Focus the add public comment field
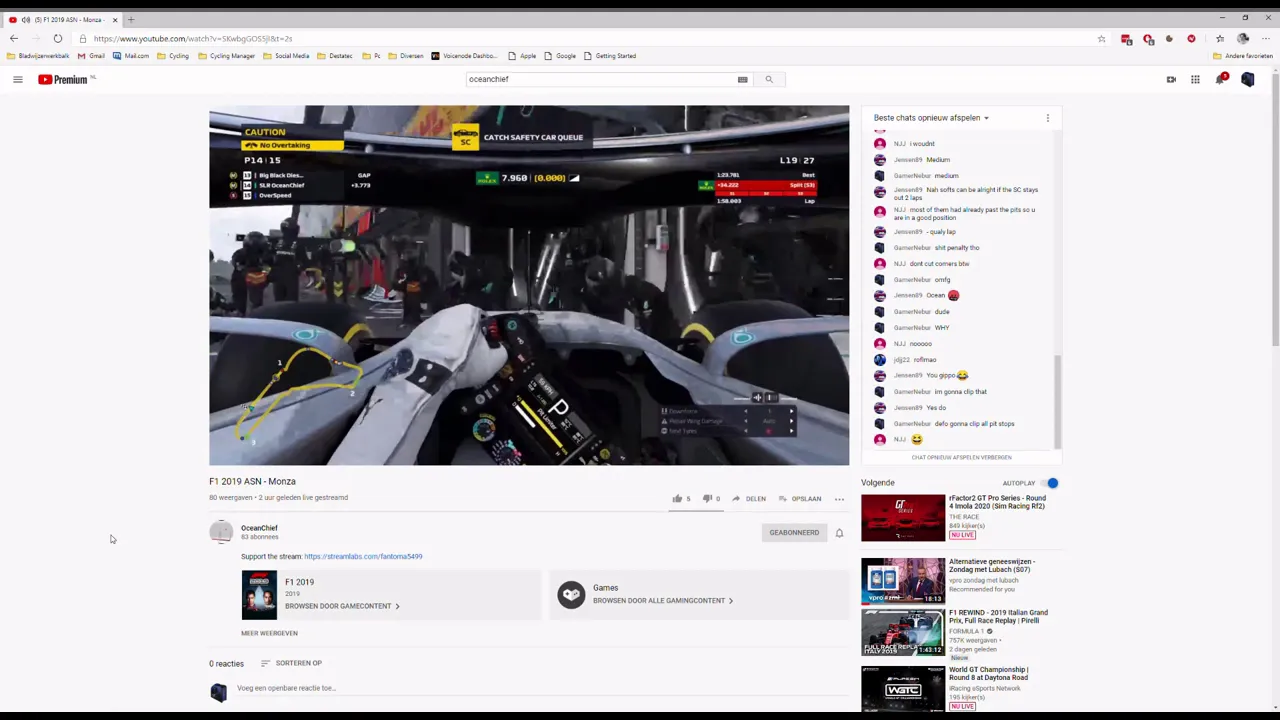The height and width of the screenshot is (720, 1280). [540, 688]
